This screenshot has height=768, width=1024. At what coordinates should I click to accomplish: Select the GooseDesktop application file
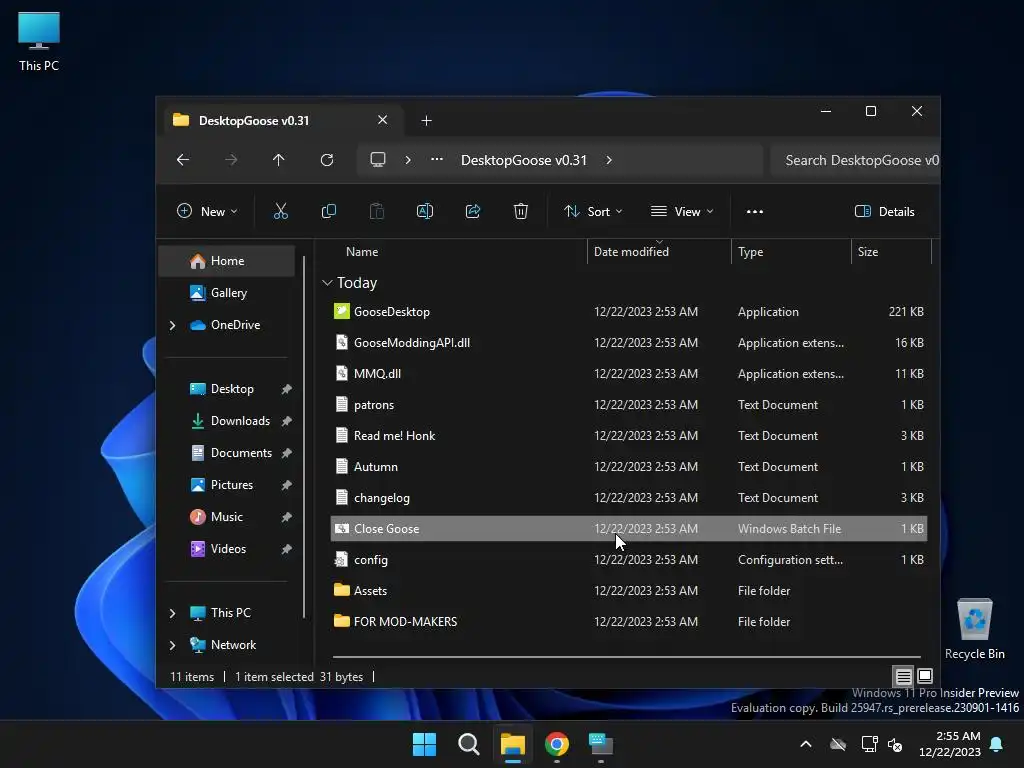[629, 312]
